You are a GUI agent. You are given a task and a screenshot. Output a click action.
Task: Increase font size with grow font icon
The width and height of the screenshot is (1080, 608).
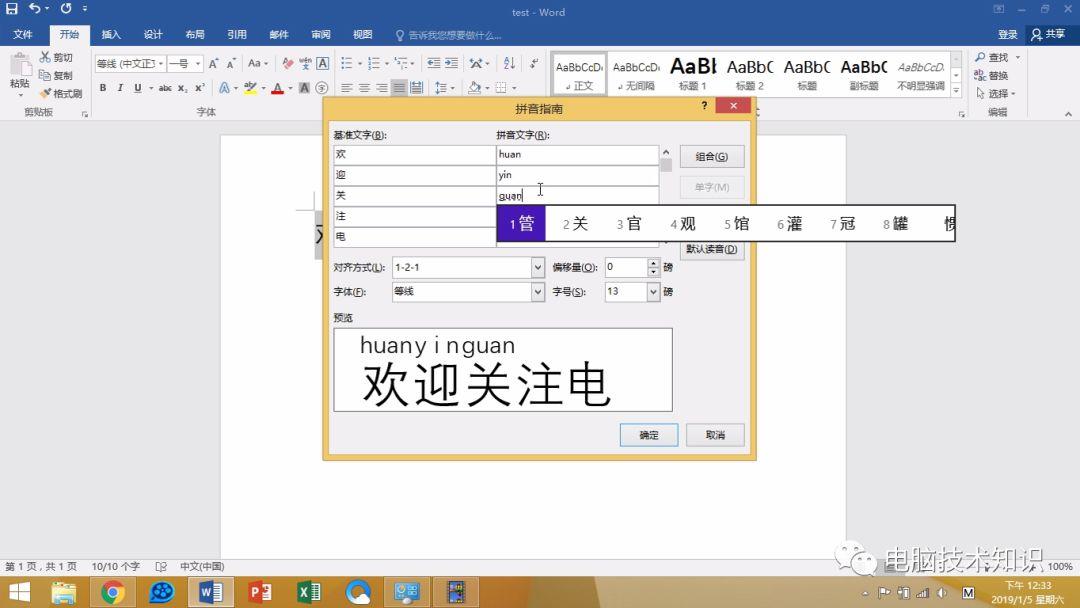pos(214,63)
